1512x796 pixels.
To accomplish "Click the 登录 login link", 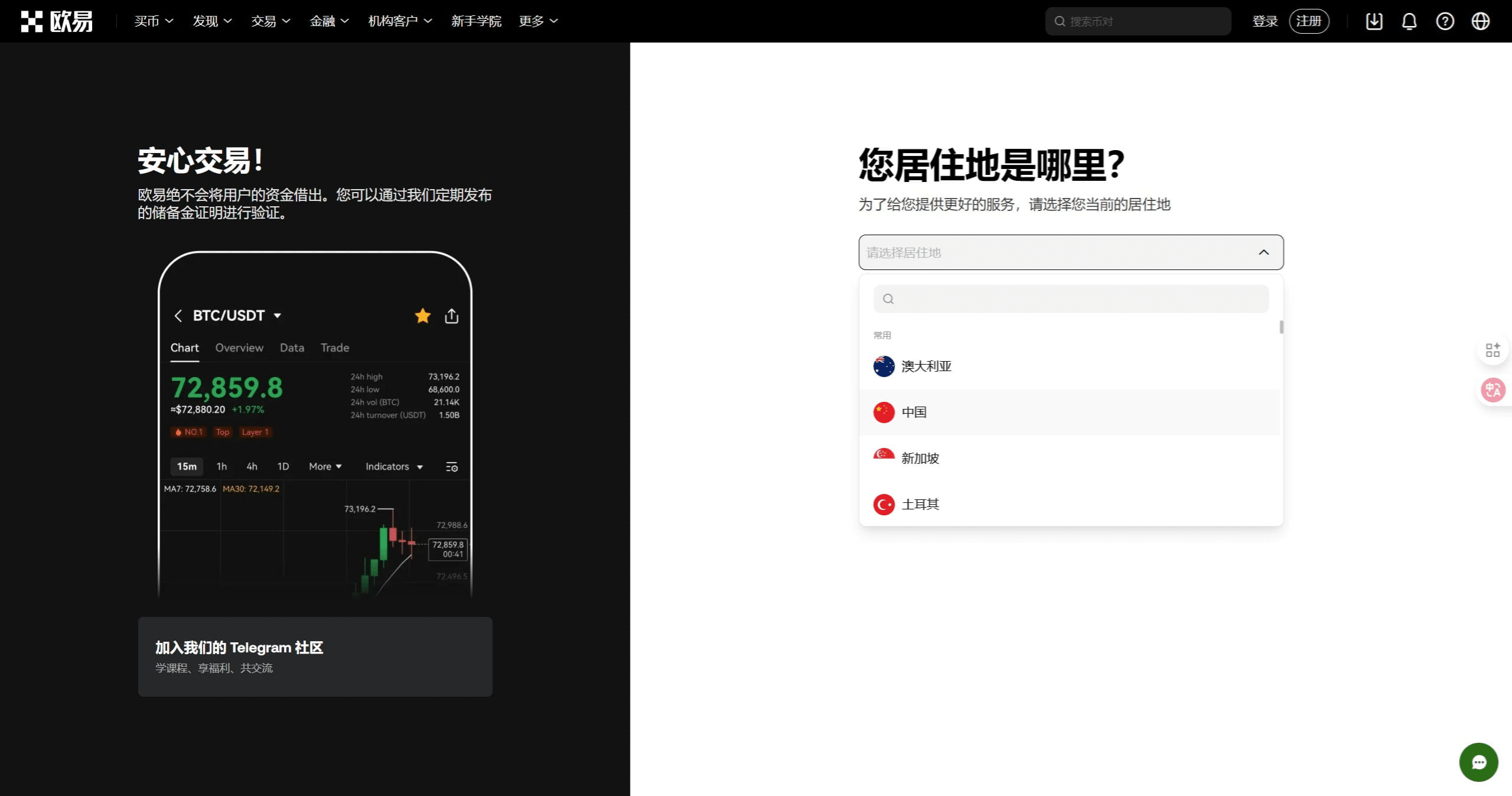I will pos(1265,21).
